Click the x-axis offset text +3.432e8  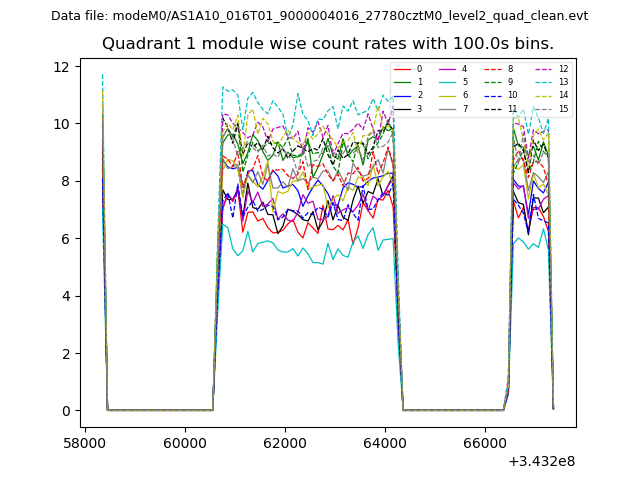[x=541, y=461]
